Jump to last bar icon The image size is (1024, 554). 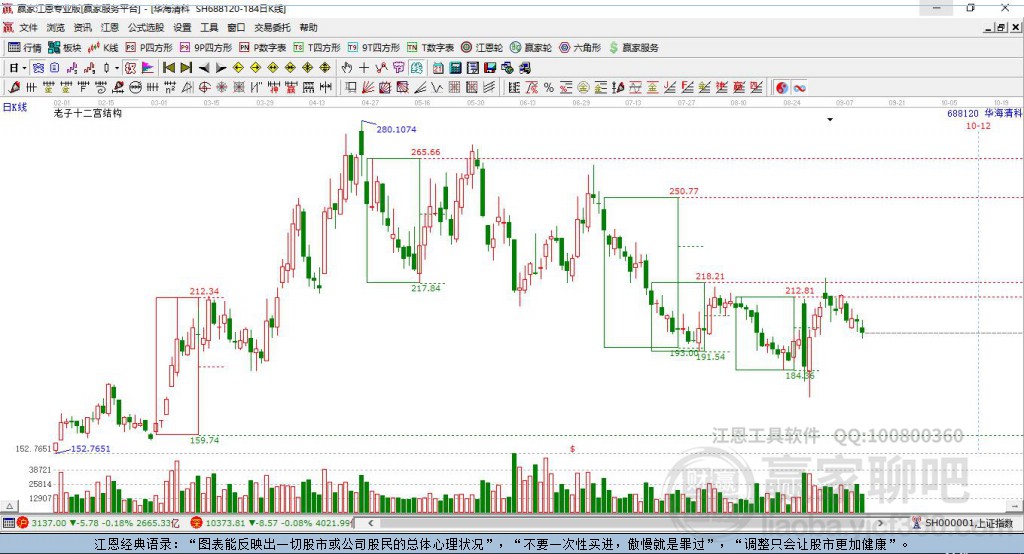tap(186, 68)
